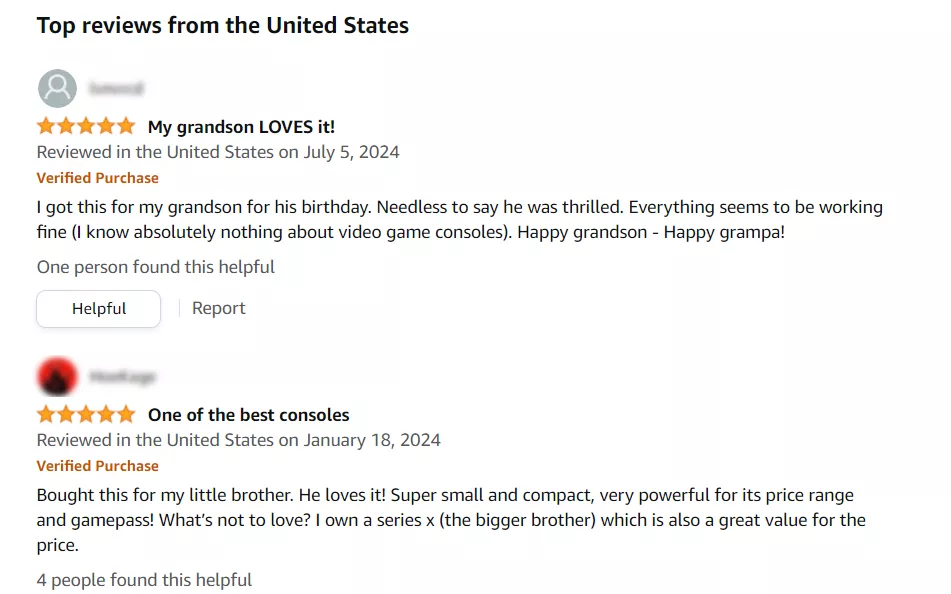
Task: Click first star of the grandson review
Action: tap(46, 126)
